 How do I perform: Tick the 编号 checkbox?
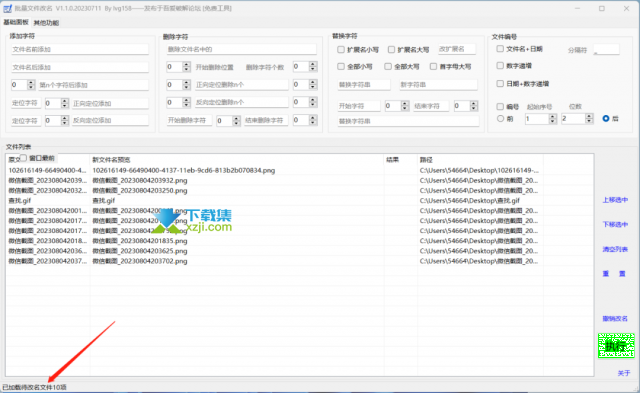[500, 107]
